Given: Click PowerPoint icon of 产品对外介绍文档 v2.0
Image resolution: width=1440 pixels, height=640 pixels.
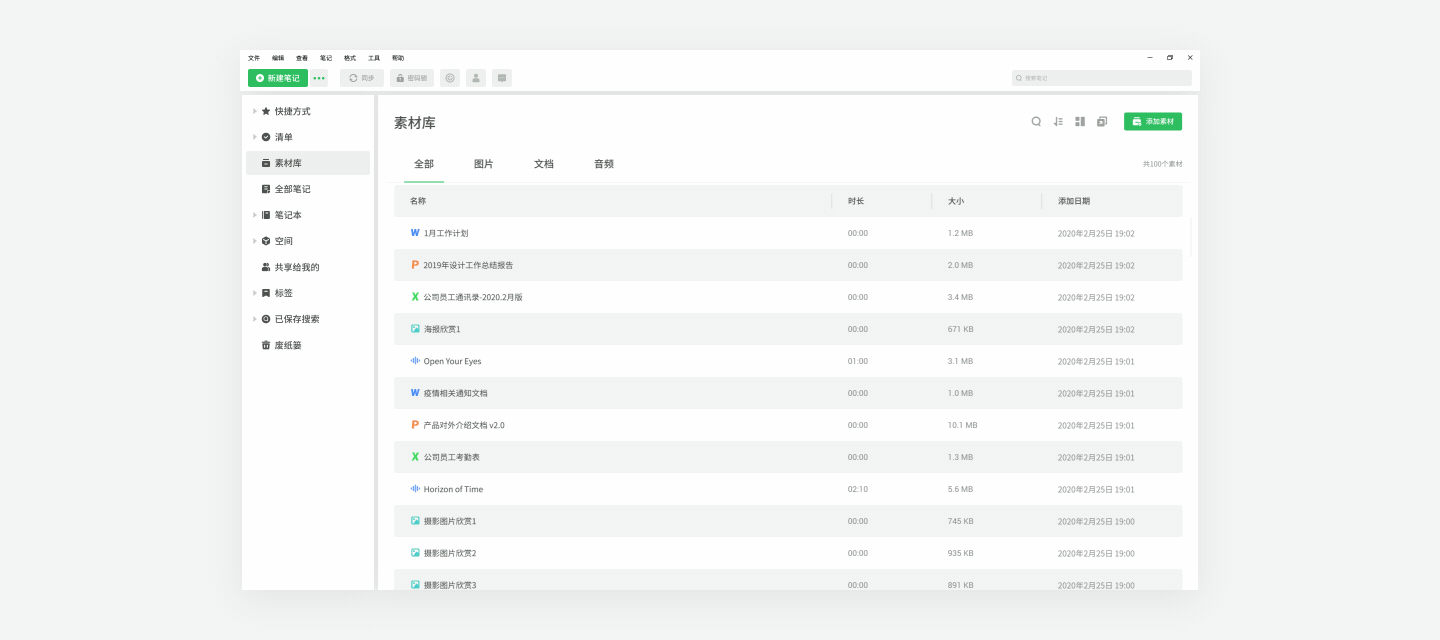Looking at the screenshot, I should point(415,425).
